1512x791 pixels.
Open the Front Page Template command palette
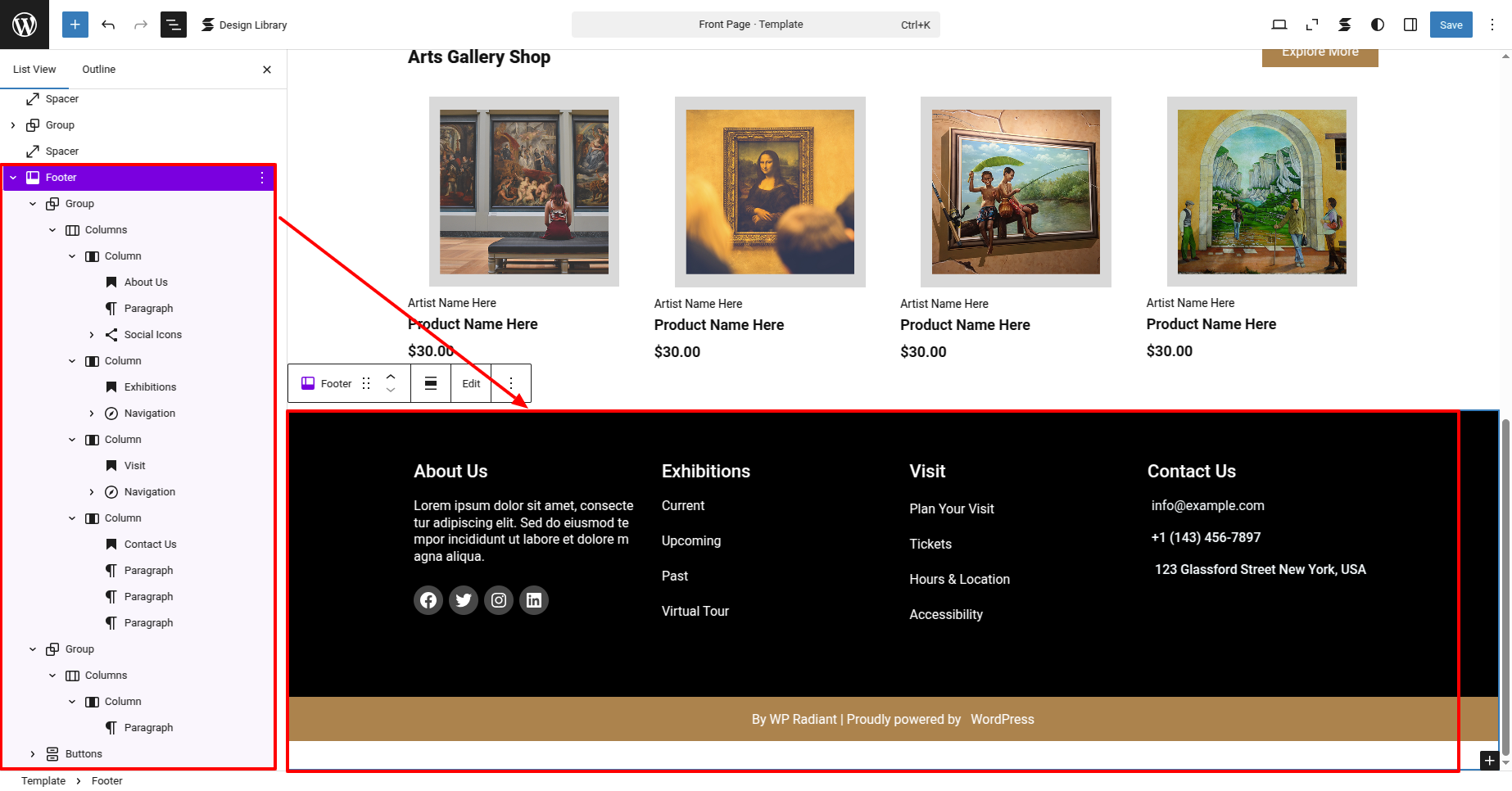pyautogui.click(x=755, y=25)
